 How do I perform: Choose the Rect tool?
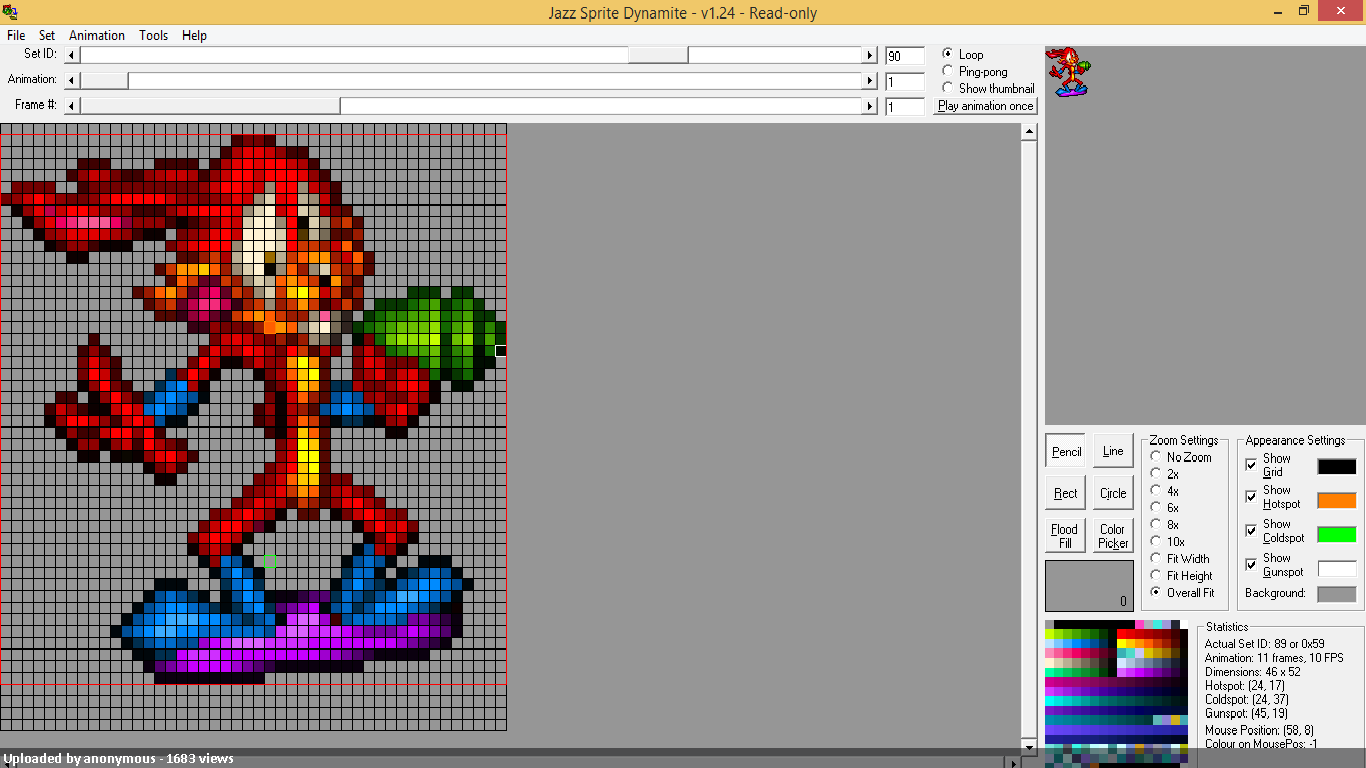(1066, 493)
